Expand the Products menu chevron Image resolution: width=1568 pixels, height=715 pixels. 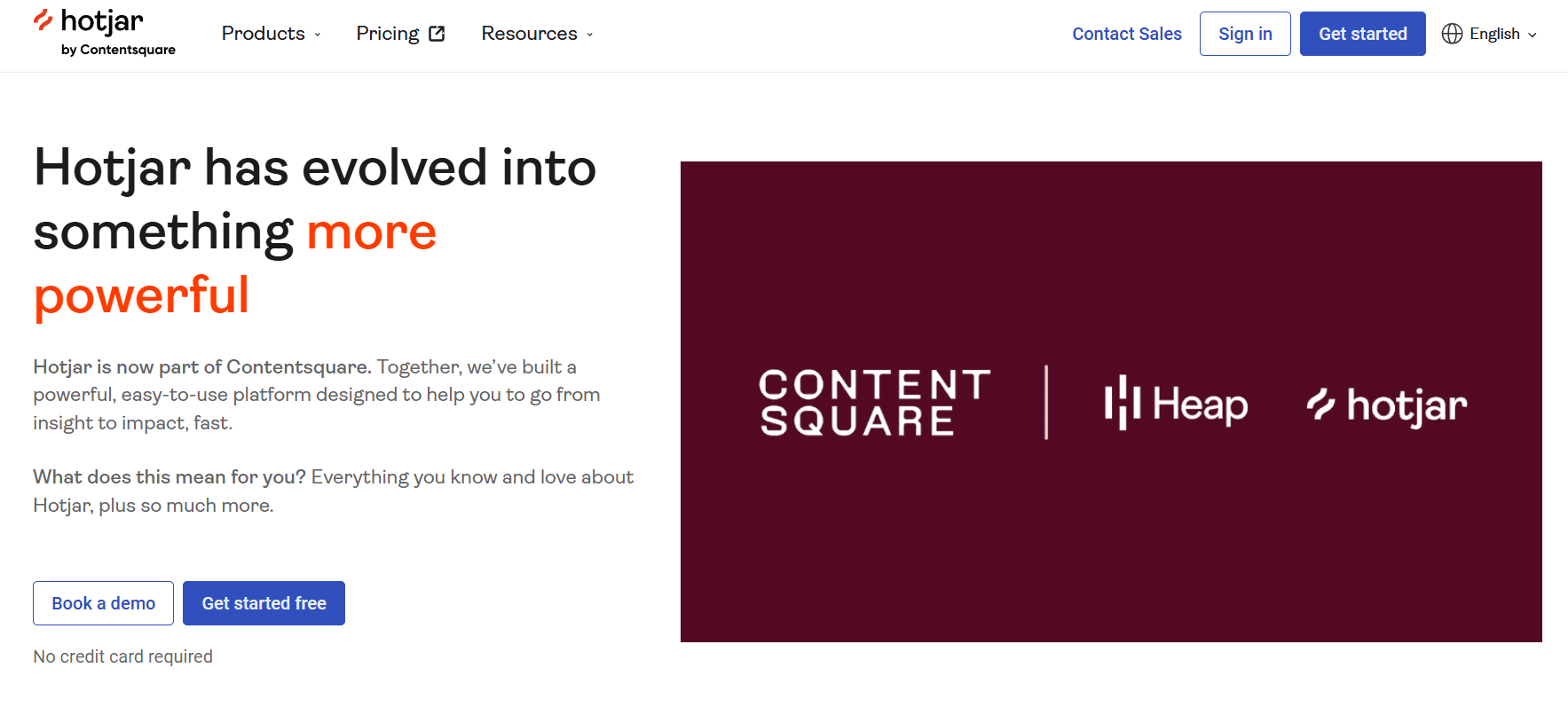(x=318, y=35)
